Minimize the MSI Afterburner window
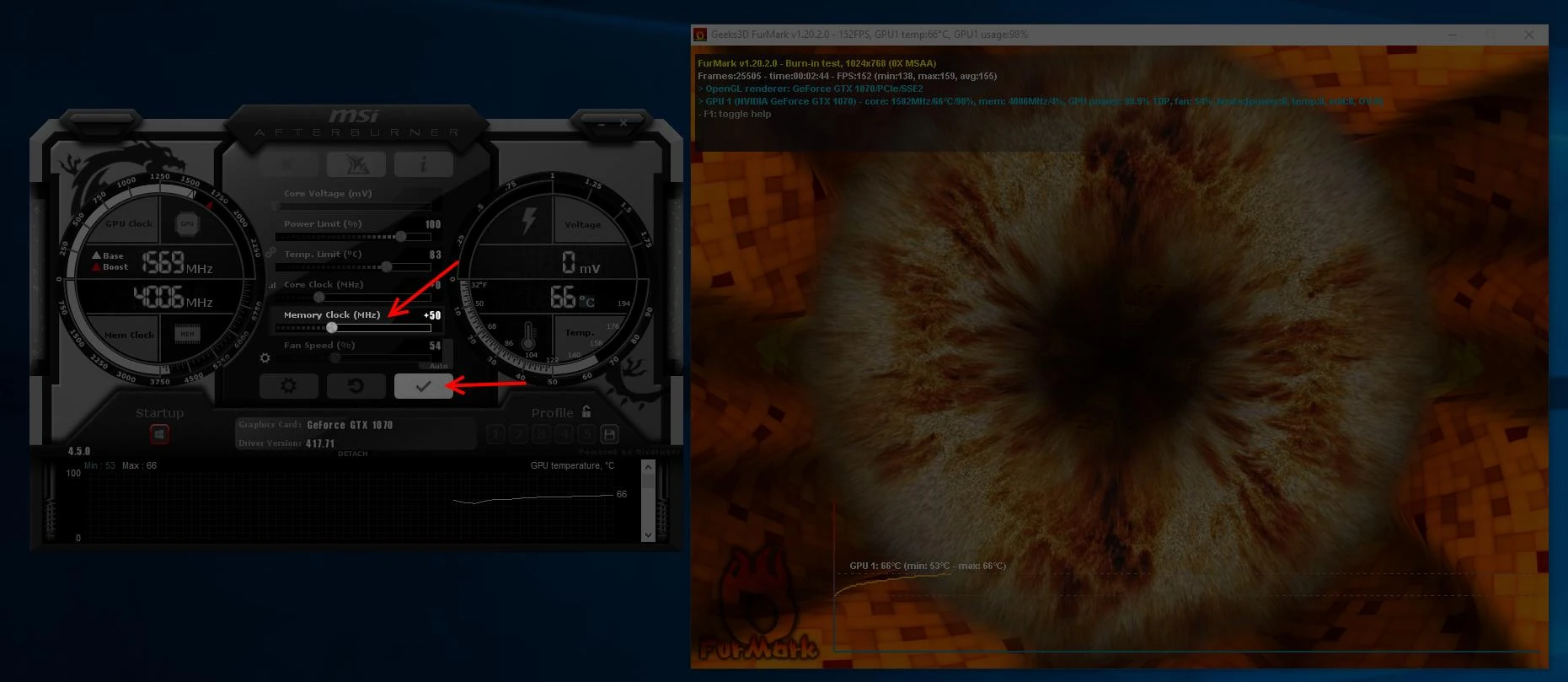Viewport: 1568px width, 682px height. (x=602, y=123)
